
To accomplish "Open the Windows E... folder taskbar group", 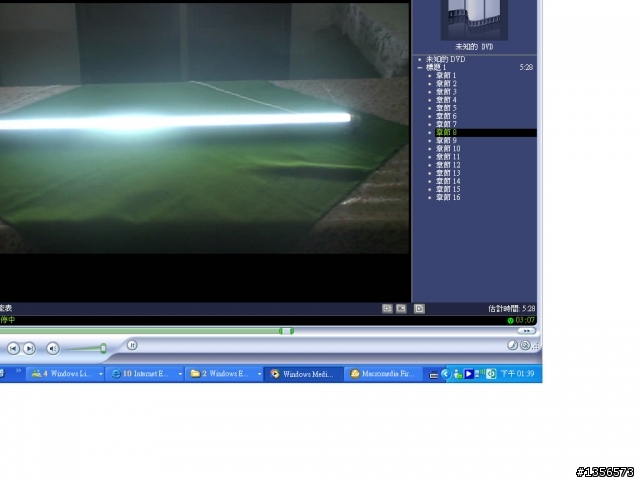I will click(224, 374).
